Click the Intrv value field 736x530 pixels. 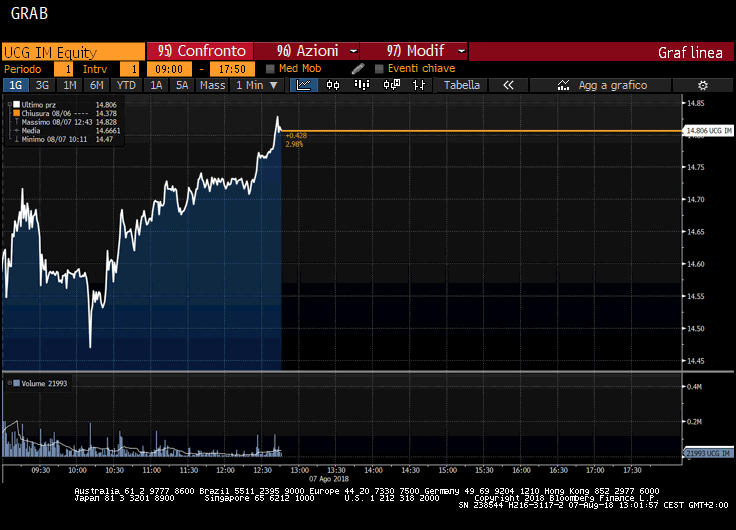point(130,69)
